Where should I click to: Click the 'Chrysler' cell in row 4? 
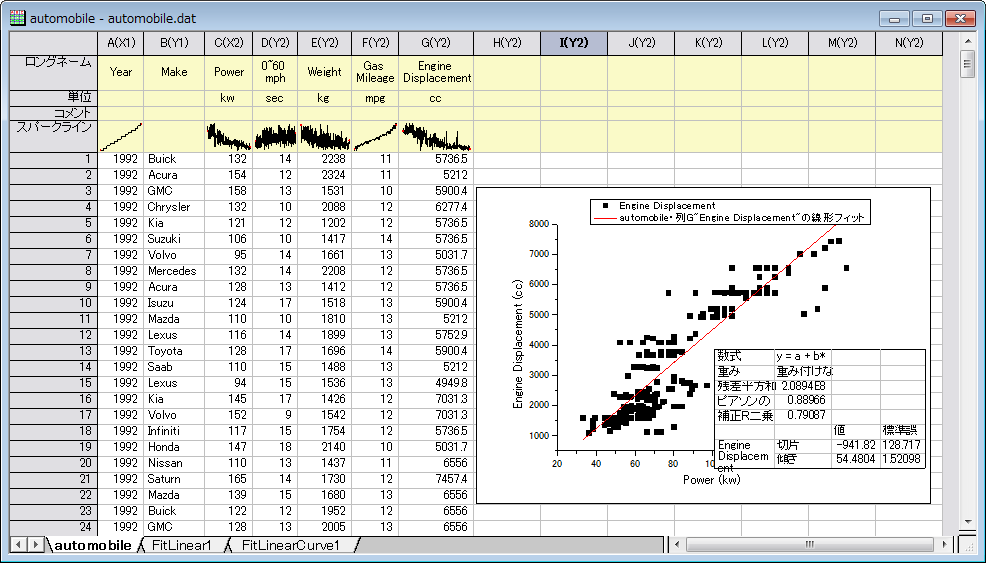pyautogui.click(x=174, y=207)
